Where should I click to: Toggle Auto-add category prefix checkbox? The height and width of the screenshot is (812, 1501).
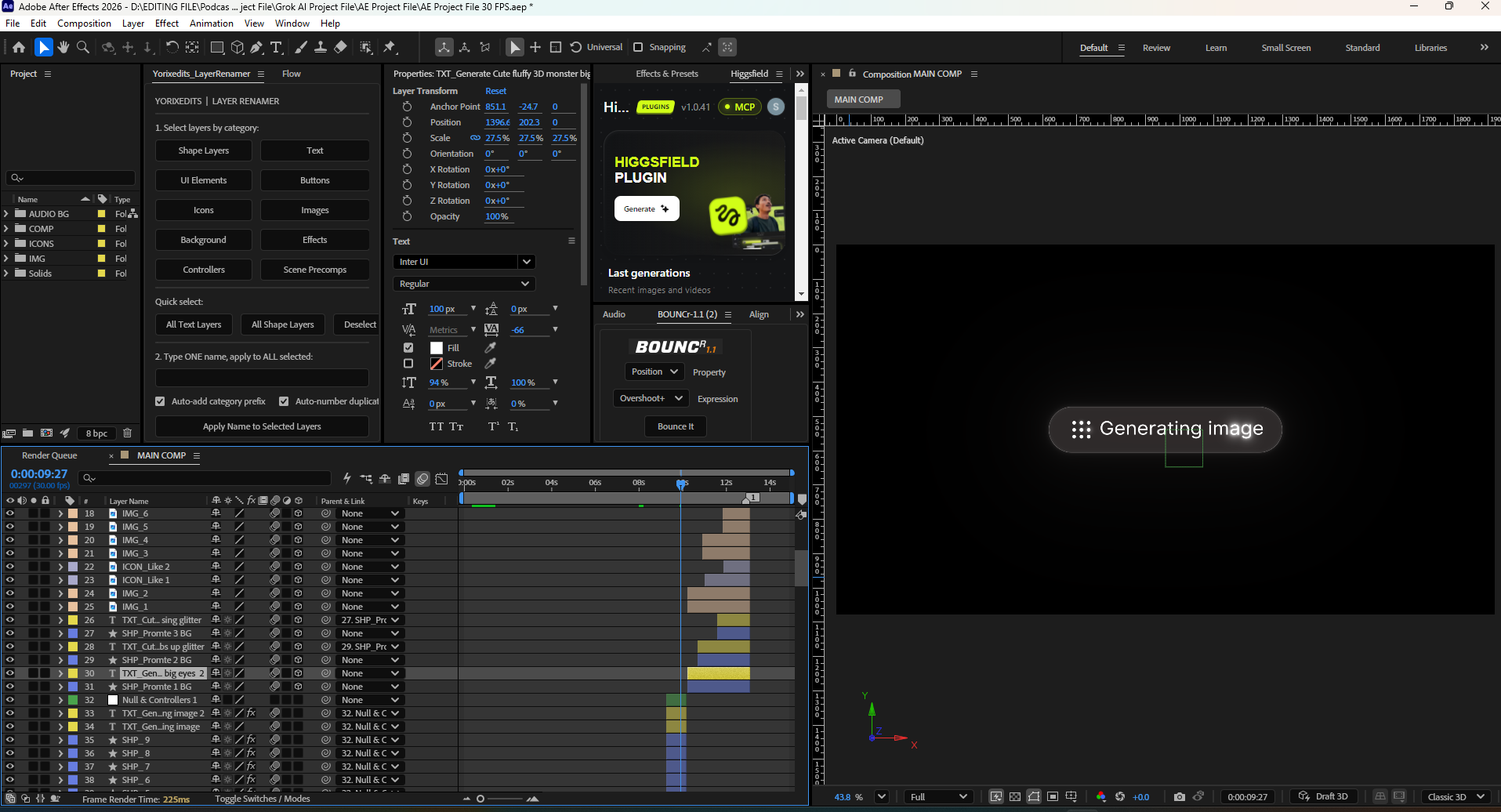160,401
